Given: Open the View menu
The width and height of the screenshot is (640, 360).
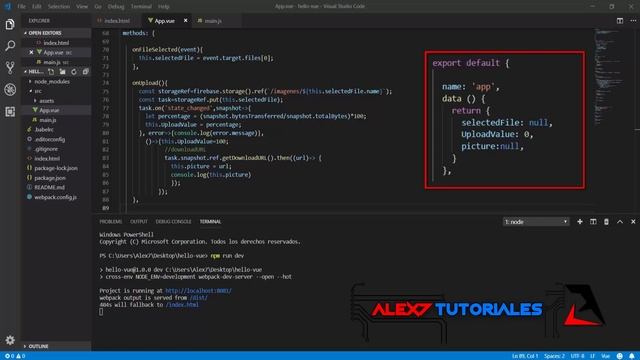Looking at the screenshot, I should click(82, 7).
